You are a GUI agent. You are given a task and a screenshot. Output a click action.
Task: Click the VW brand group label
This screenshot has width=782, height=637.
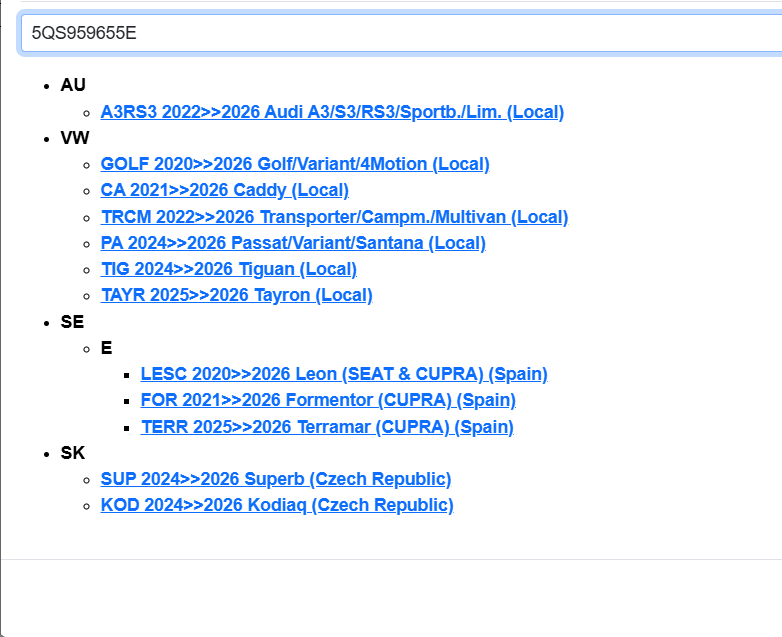[x=74, y=138]
